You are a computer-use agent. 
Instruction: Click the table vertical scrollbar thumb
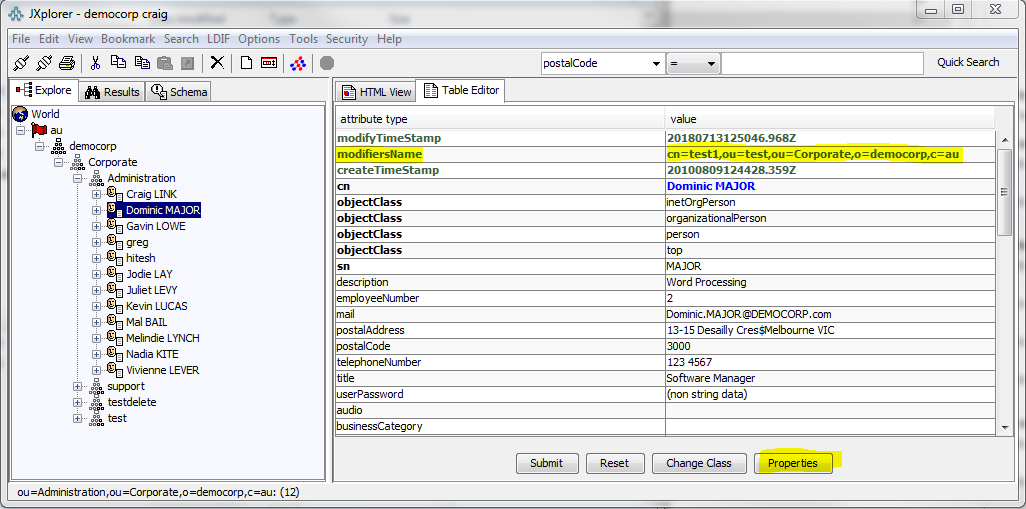pyautogui.click(x=1004, y=191)
